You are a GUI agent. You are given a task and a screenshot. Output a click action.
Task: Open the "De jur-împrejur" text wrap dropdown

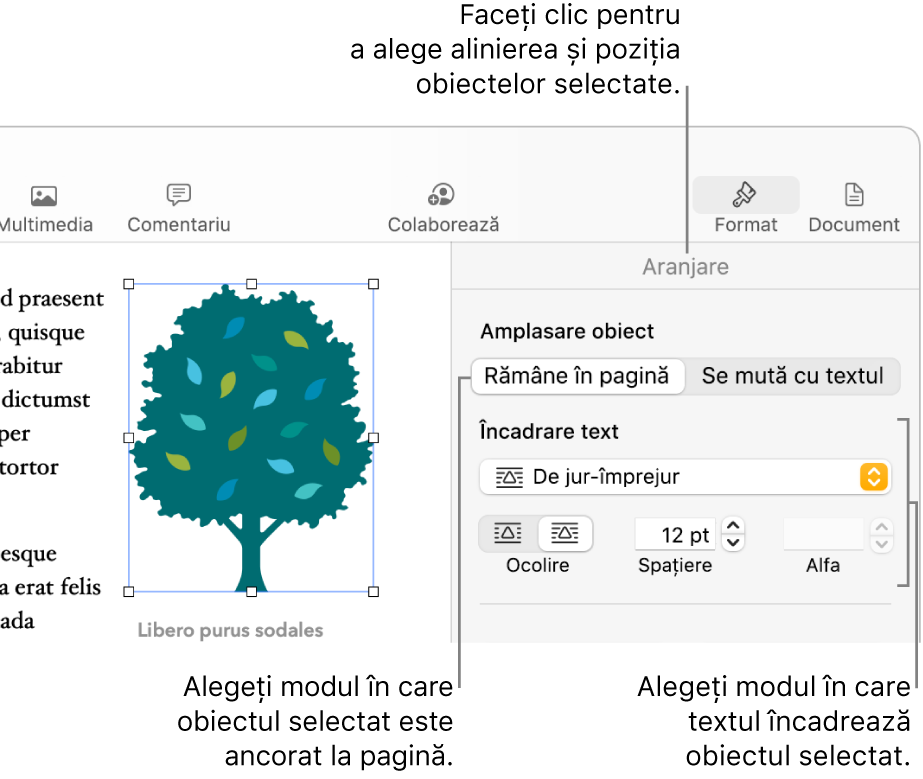tap(684, 477)
